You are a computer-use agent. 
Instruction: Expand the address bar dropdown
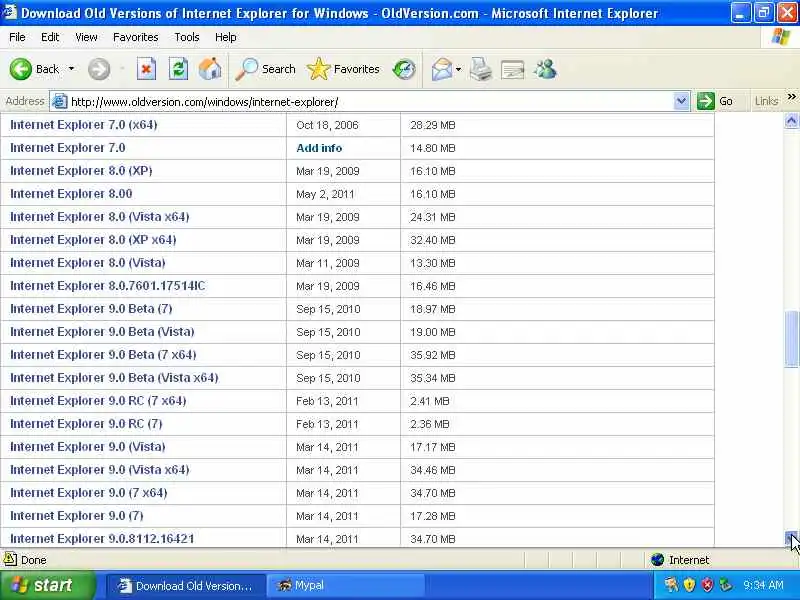coord(681,101)
